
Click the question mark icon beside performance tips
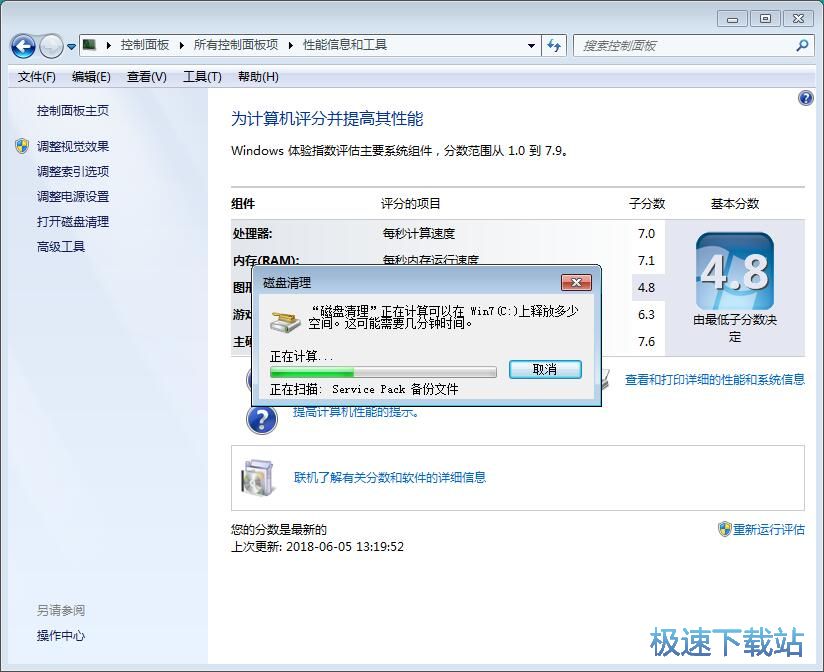(x=262, y=420)
